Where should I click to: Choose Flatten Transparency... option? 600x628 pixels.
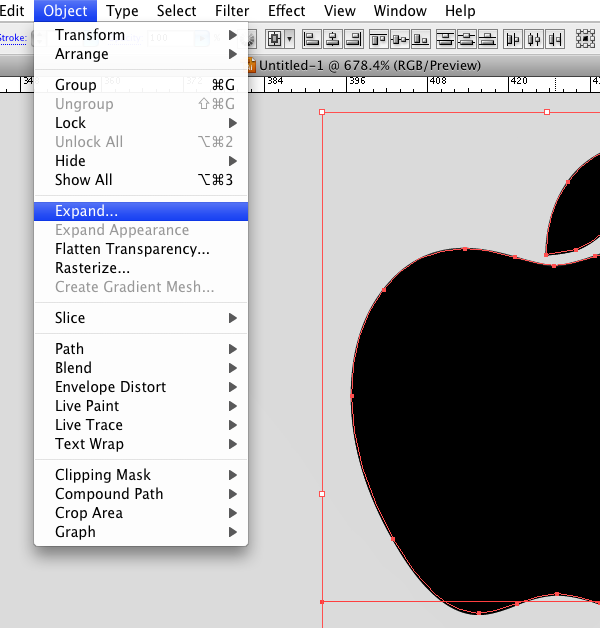[141, 249]
